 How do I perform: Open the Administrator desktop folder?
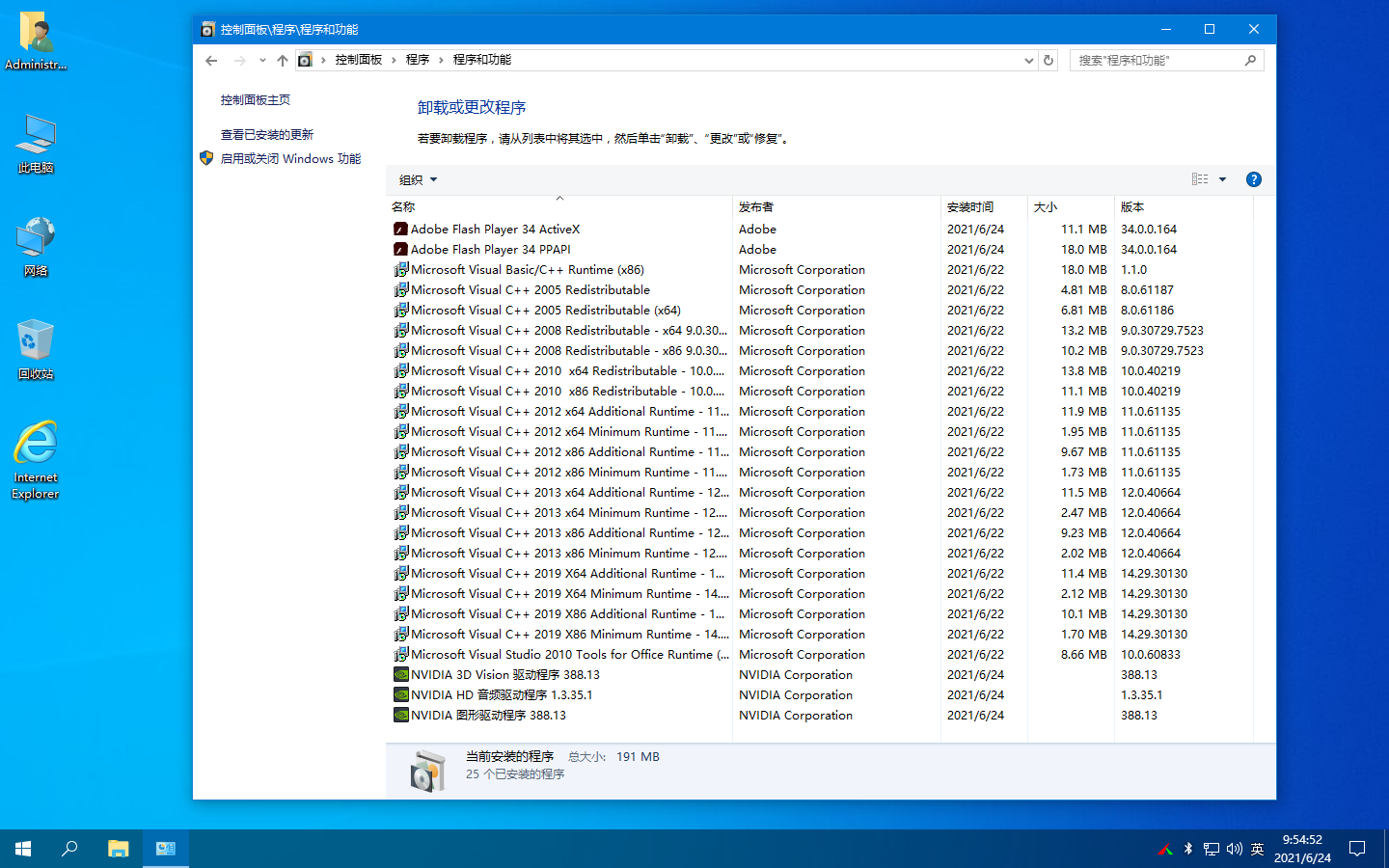point(36,41)
